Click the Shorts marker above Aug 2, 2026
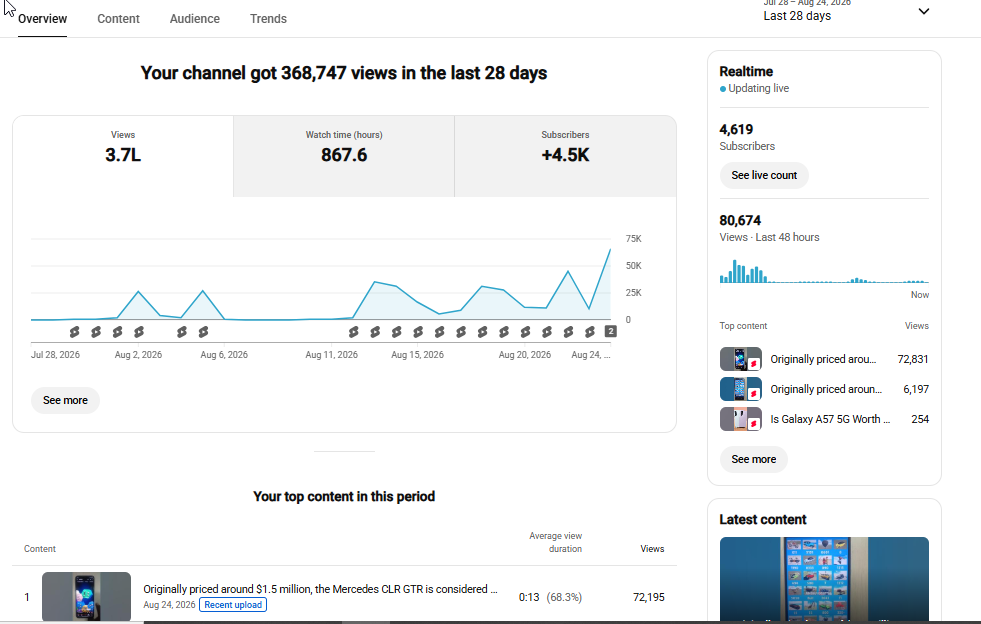The image size is (981, 624). [139, 332]
